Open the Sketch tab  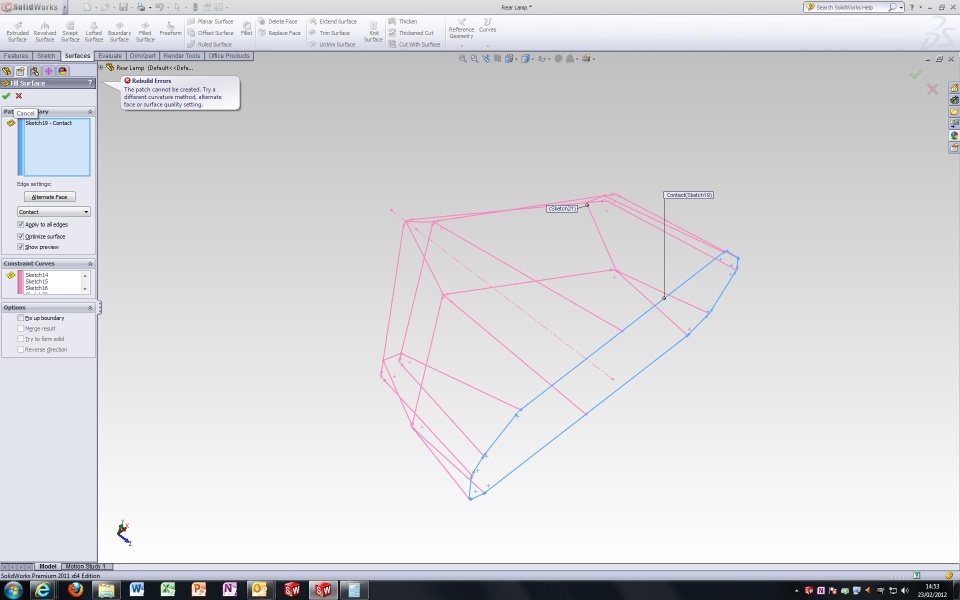47,56
